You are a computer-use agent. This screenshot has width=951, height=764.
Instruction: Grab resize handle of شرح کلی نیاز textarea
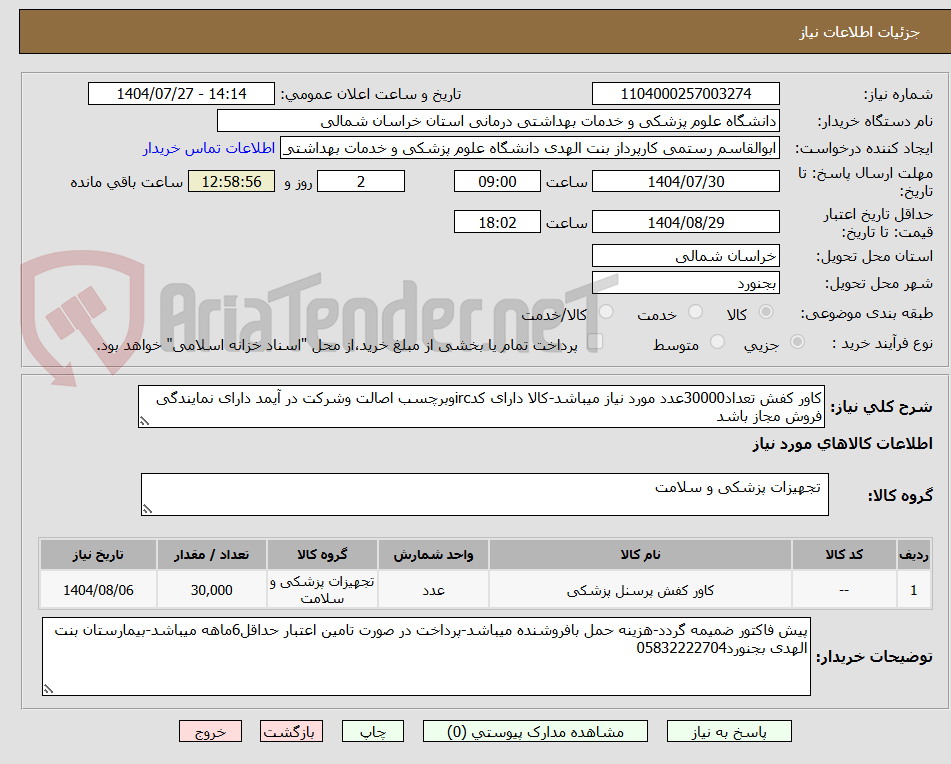click(x=144, y=421)
